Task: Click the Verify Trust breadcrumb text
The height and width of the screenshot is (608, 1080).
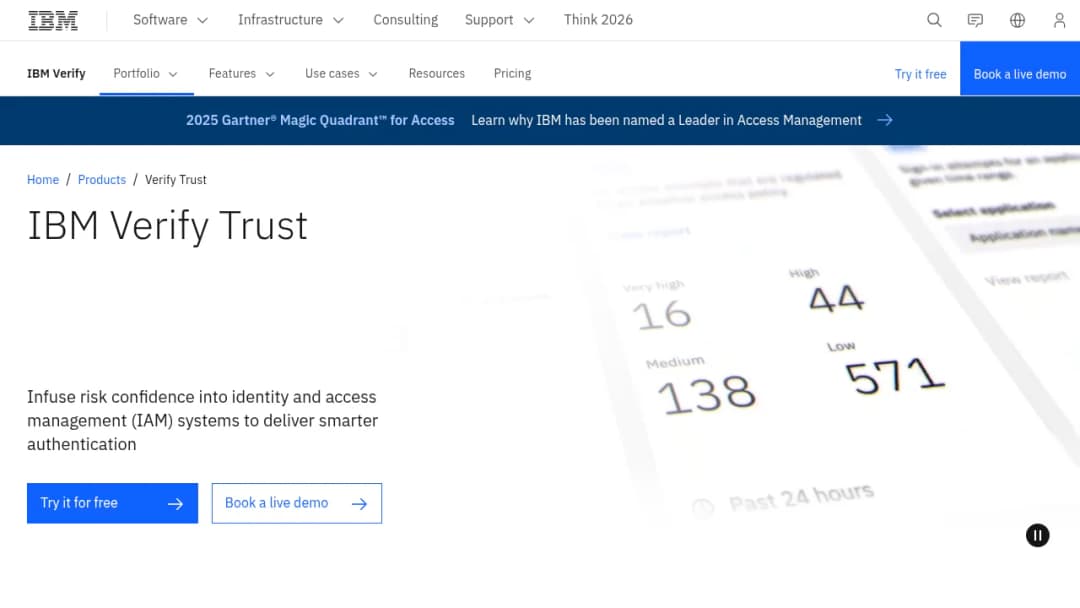Action: [176, 180]
